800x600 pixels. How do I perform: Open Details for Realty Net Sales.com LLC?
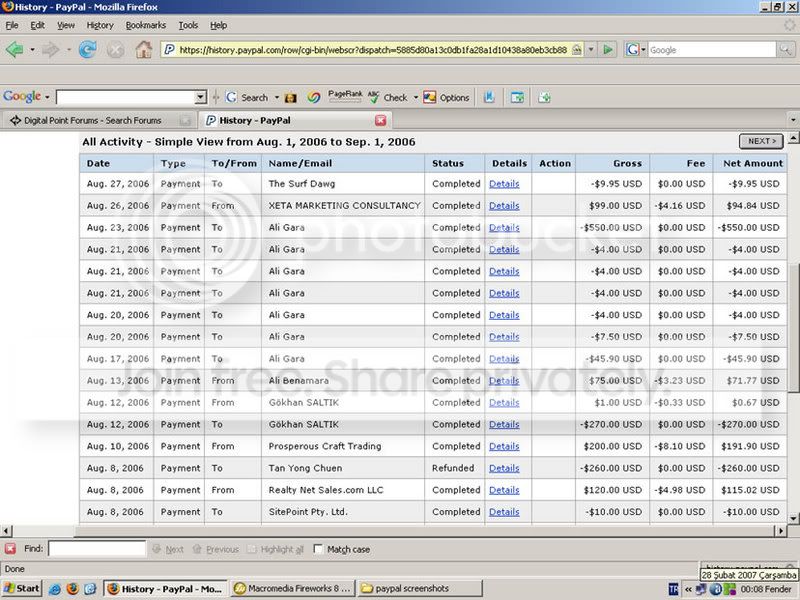[504, 490]
